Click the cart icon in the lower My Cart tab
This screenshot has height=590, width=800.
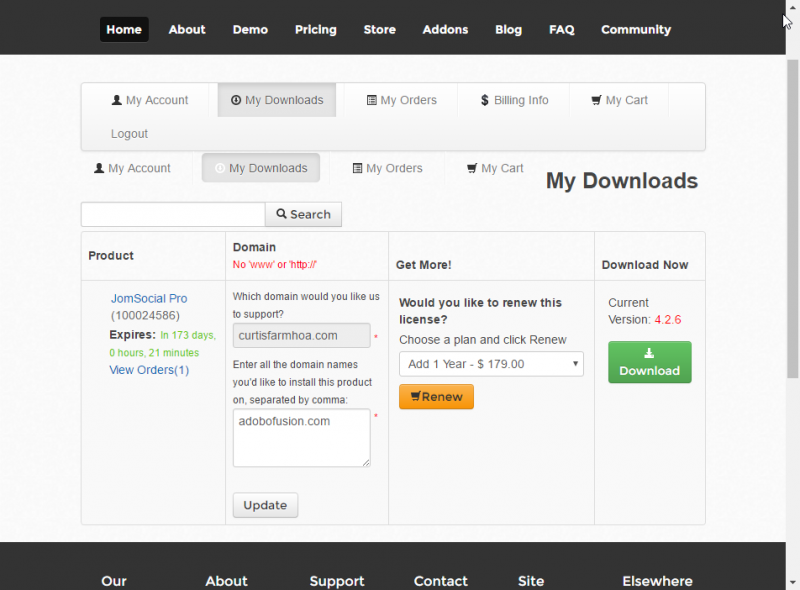click(472, 168)
